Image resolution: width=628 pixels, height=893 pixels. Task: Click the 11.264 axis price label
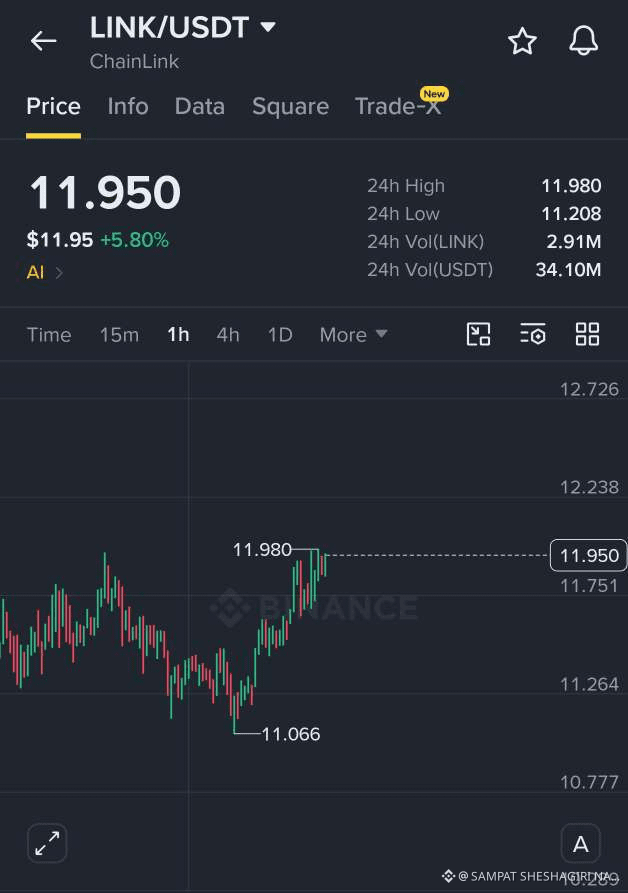[x=589, y=684]
